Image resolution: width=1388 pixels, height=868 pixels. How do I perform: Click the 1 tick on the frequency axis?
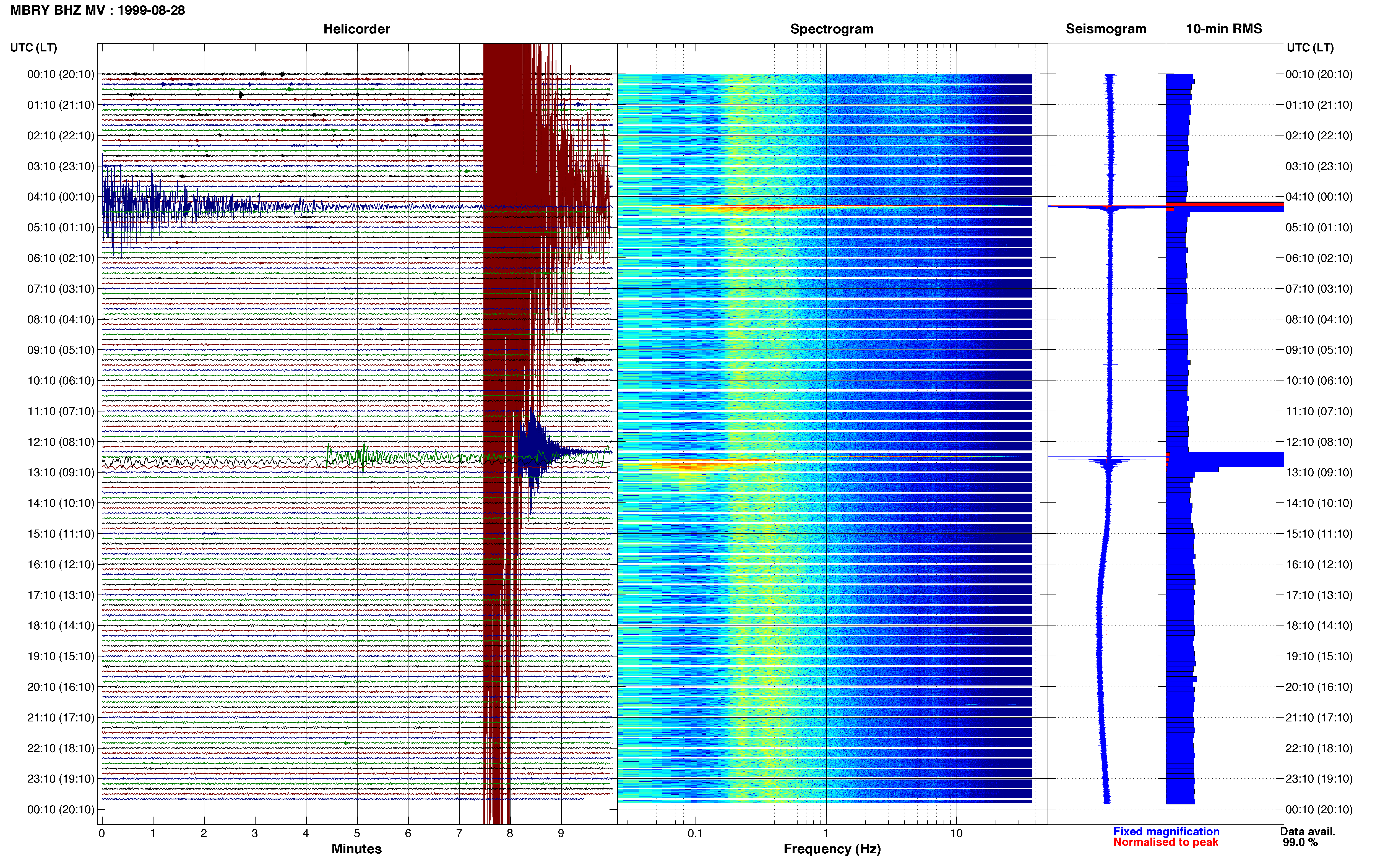tap(826, 833)
